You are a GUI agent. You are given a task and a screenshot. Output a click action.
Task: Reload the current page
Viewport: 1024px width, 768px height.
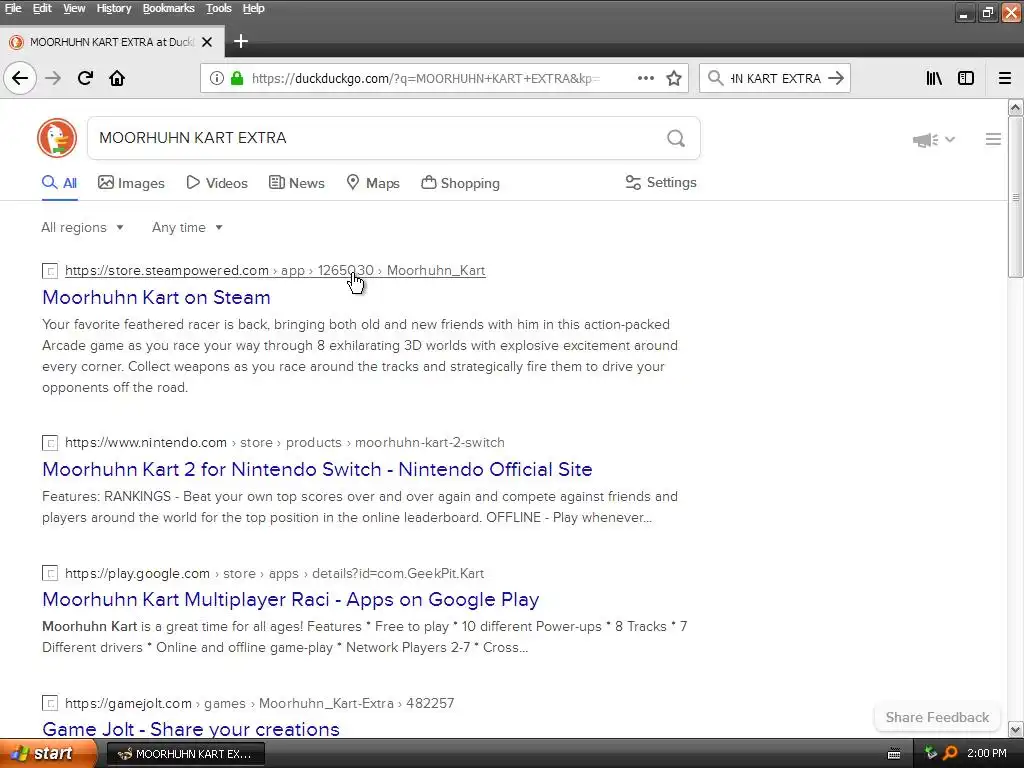[85, 78]
